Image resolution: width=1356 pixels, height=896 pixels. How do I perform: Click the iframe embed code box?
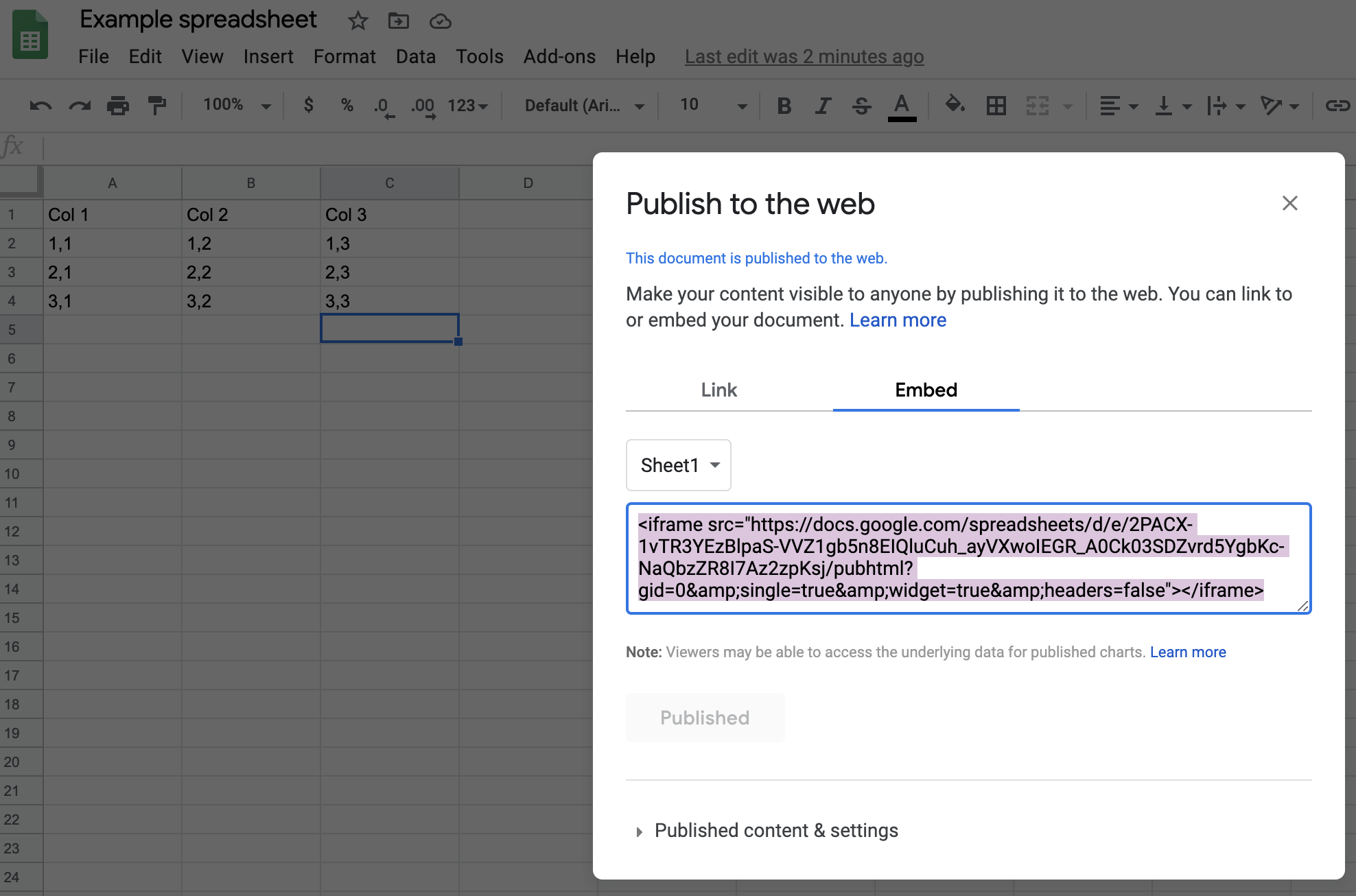point(968,558)
